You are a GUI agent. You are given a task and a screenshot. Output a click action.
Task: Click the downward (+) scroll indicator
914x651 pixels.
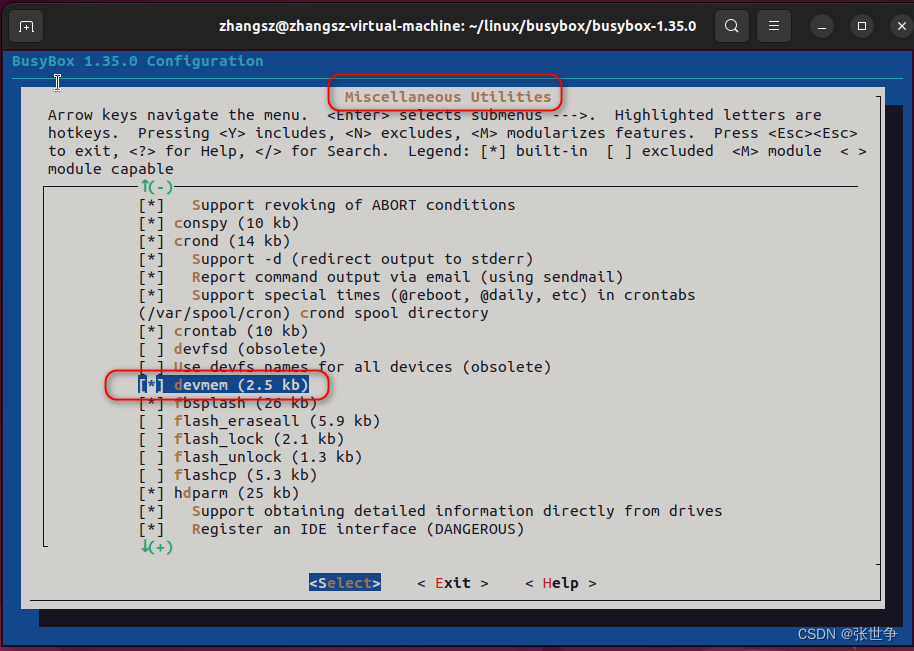coord(156,547)
